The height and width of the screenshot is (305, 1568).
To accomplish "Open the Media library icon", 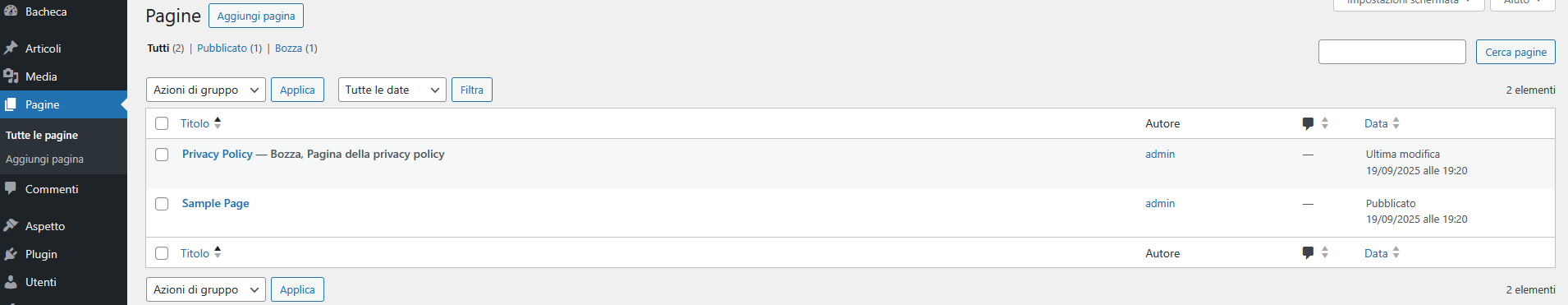I will [x=11, y=76].
